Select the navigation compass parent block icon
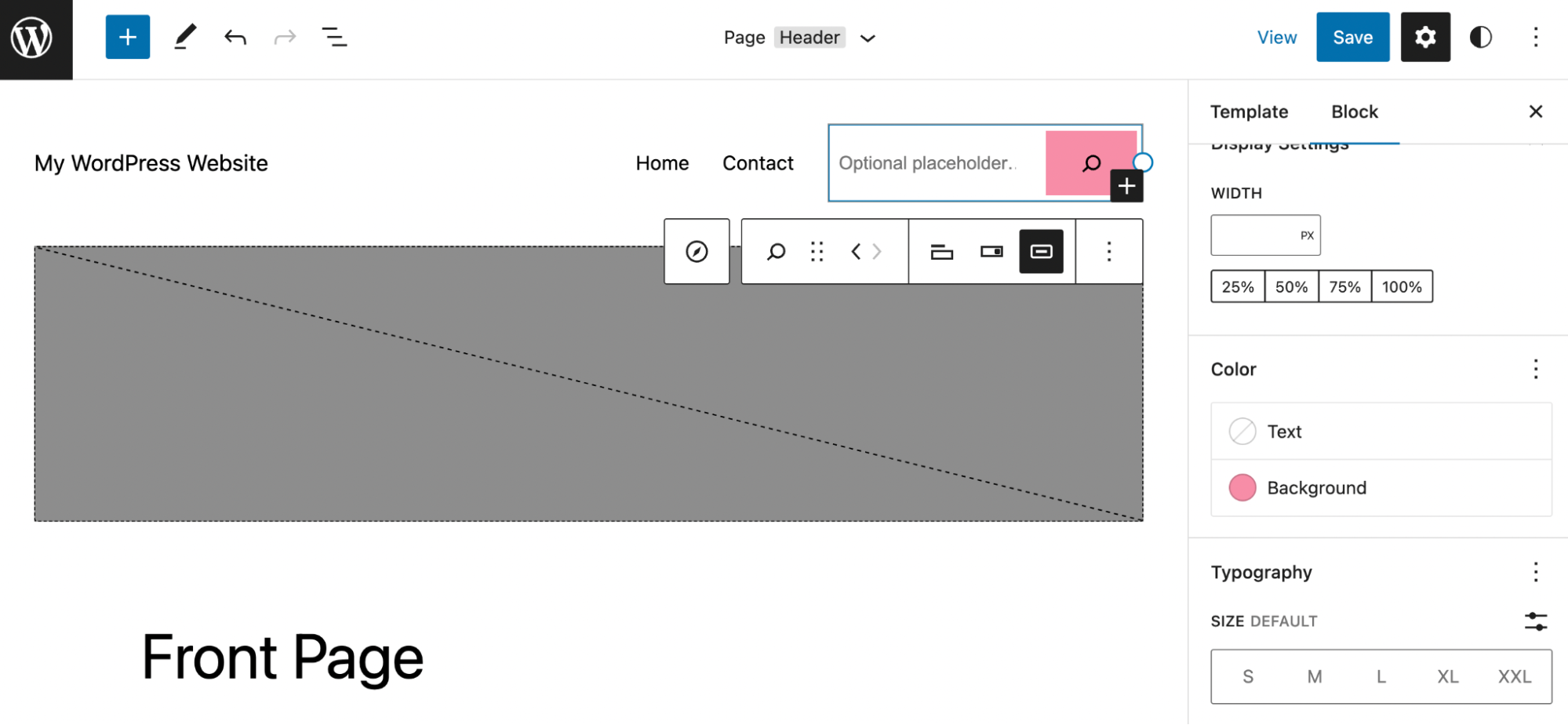Image resolution: width=1568 pixels, height=725 pixels. (697, 251)
